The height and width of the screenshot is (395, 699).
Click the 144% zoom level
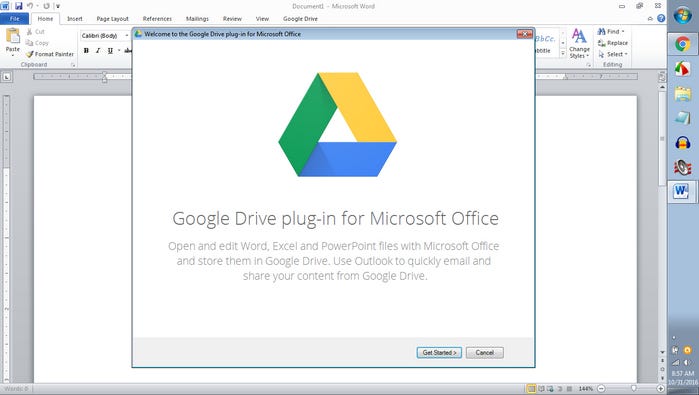tap(585, 389)
